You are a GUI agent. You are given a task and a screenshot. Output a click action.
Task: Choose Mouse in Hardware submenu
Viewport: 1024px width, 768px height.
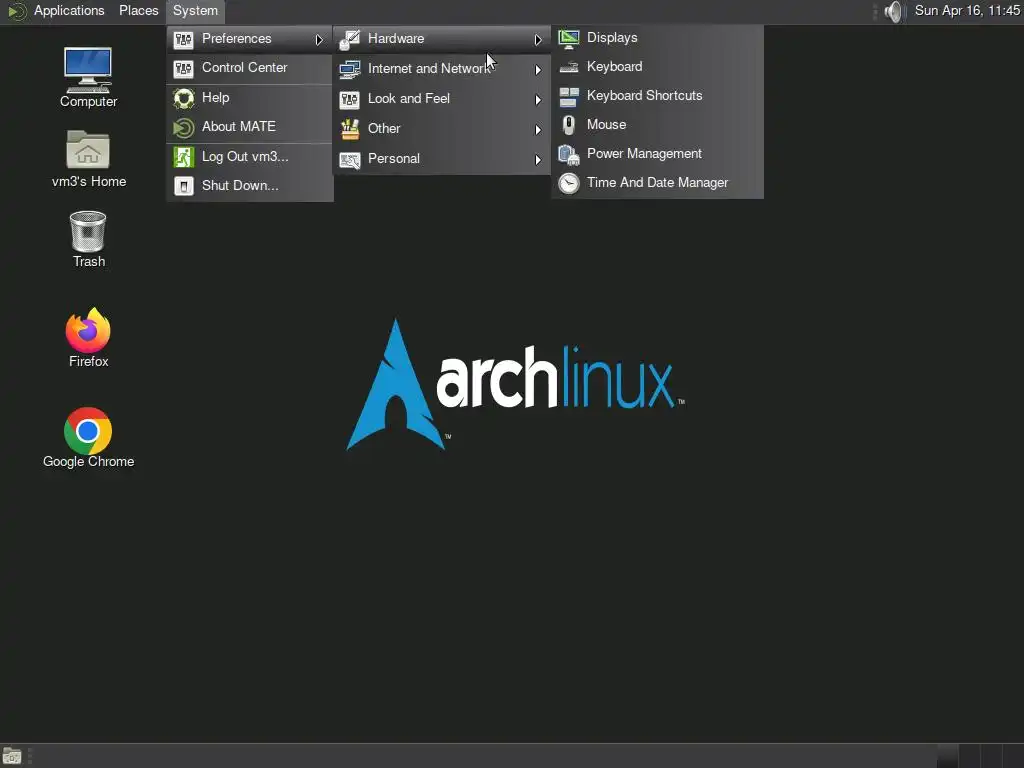(x=657, y=125)
